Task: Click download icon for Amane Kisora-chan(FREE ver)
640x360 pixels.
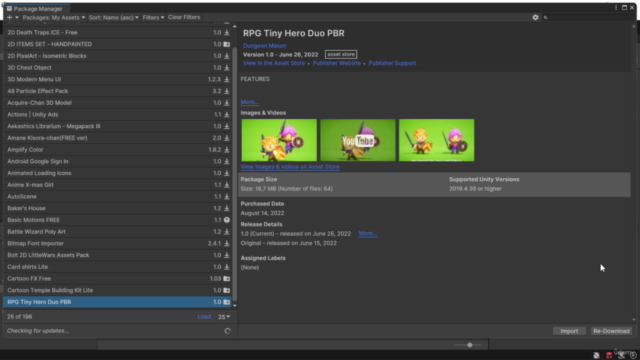Action: (227, 138)
